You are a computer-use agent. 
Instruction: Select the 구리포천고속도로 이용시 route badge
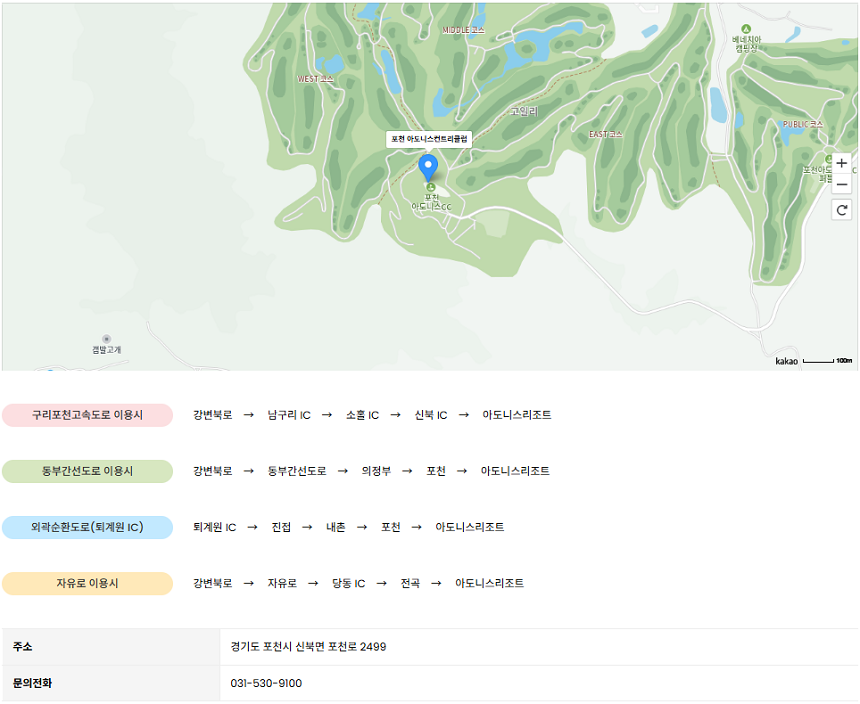coord(87,415)
